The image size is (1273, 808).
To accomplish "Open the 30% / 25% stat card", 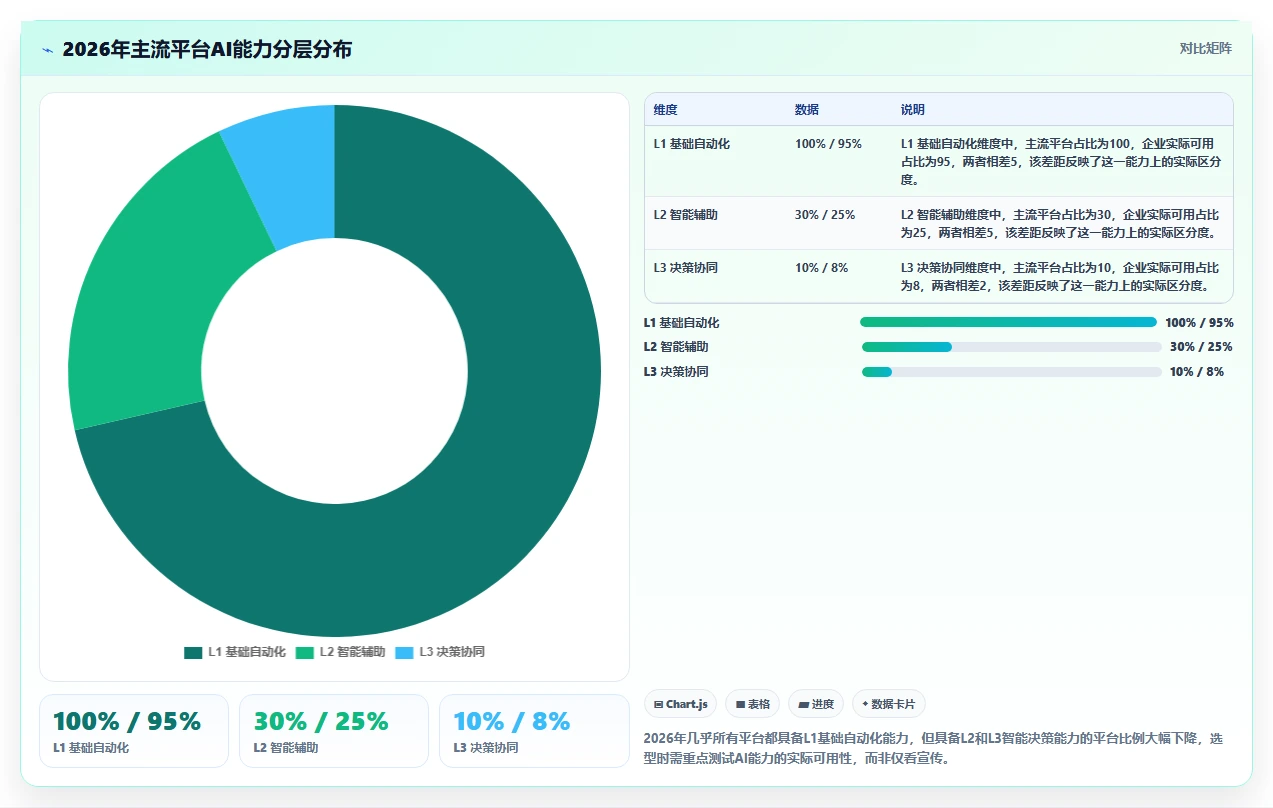I will tap(334, 731).
